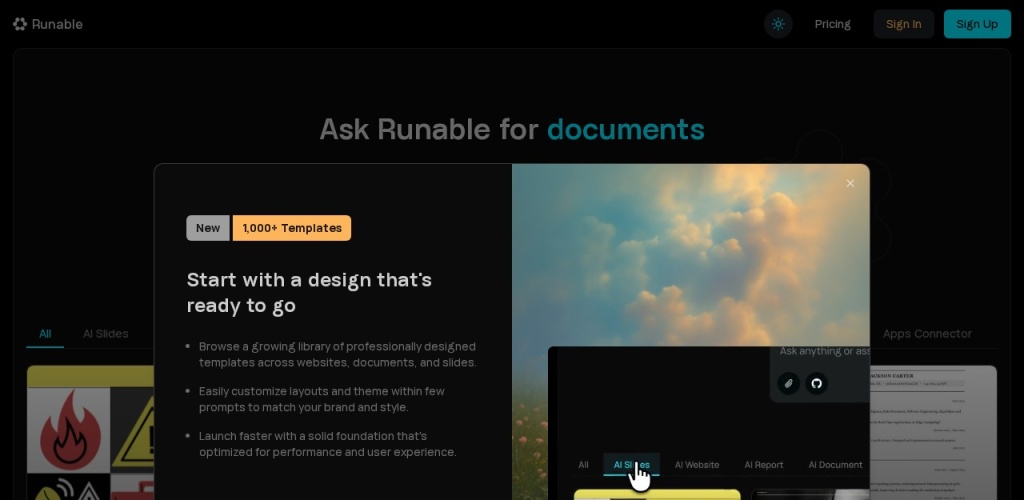Click the Runable logo icon
This screenshot has width=1024, height=500.
point(20,24)
